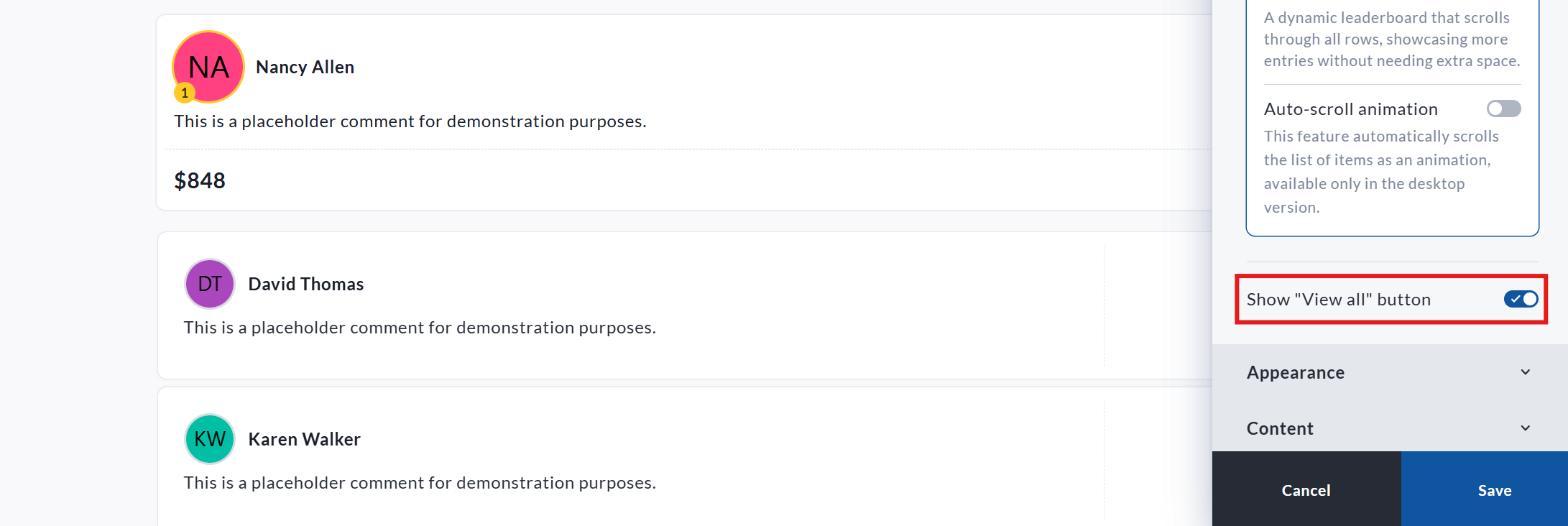Screen dimensions: 1568x526
Task: Open the Content settings heading
Action: click(1280, 428)
